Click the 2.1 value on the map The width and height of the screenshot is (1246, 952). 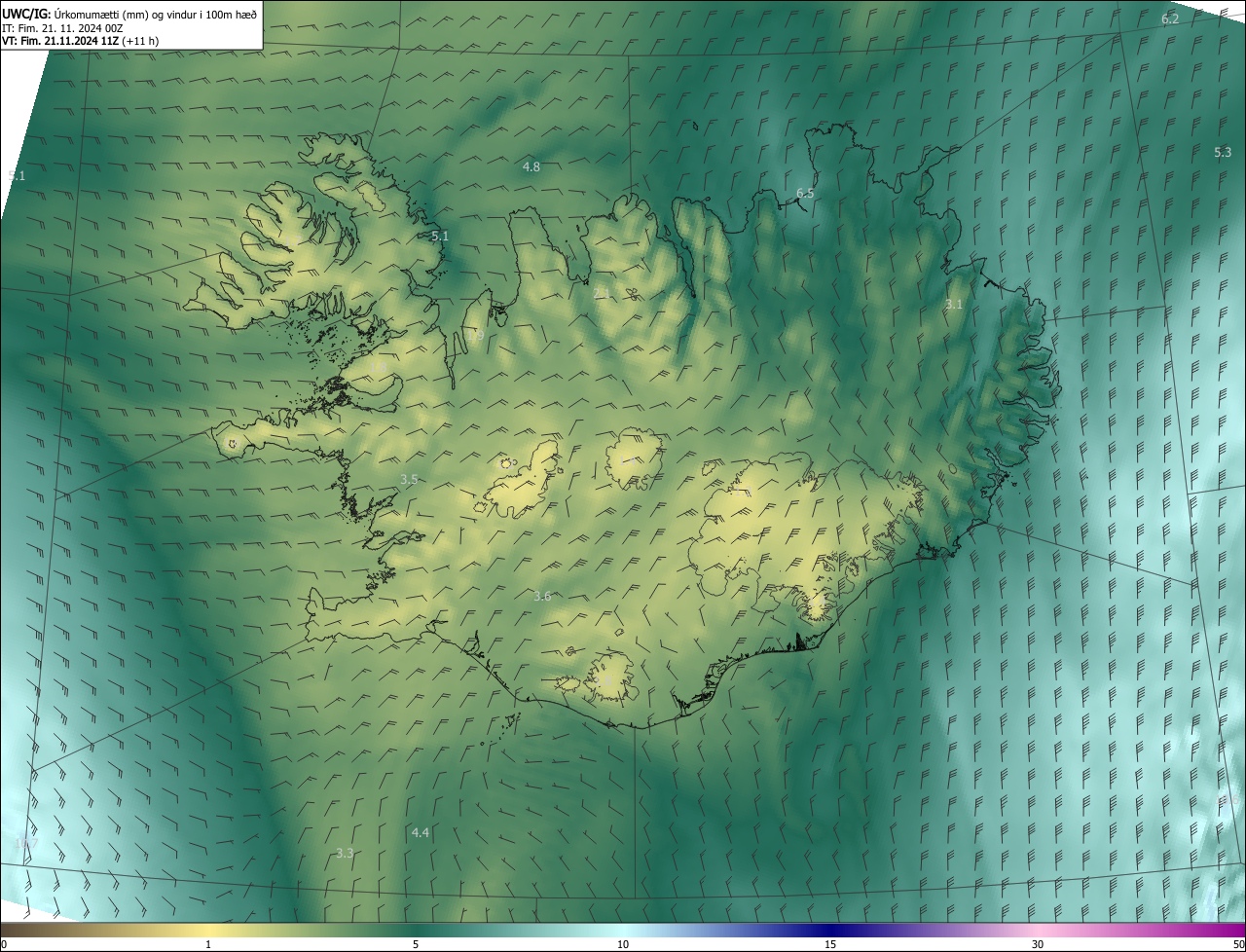pos(602,293)
